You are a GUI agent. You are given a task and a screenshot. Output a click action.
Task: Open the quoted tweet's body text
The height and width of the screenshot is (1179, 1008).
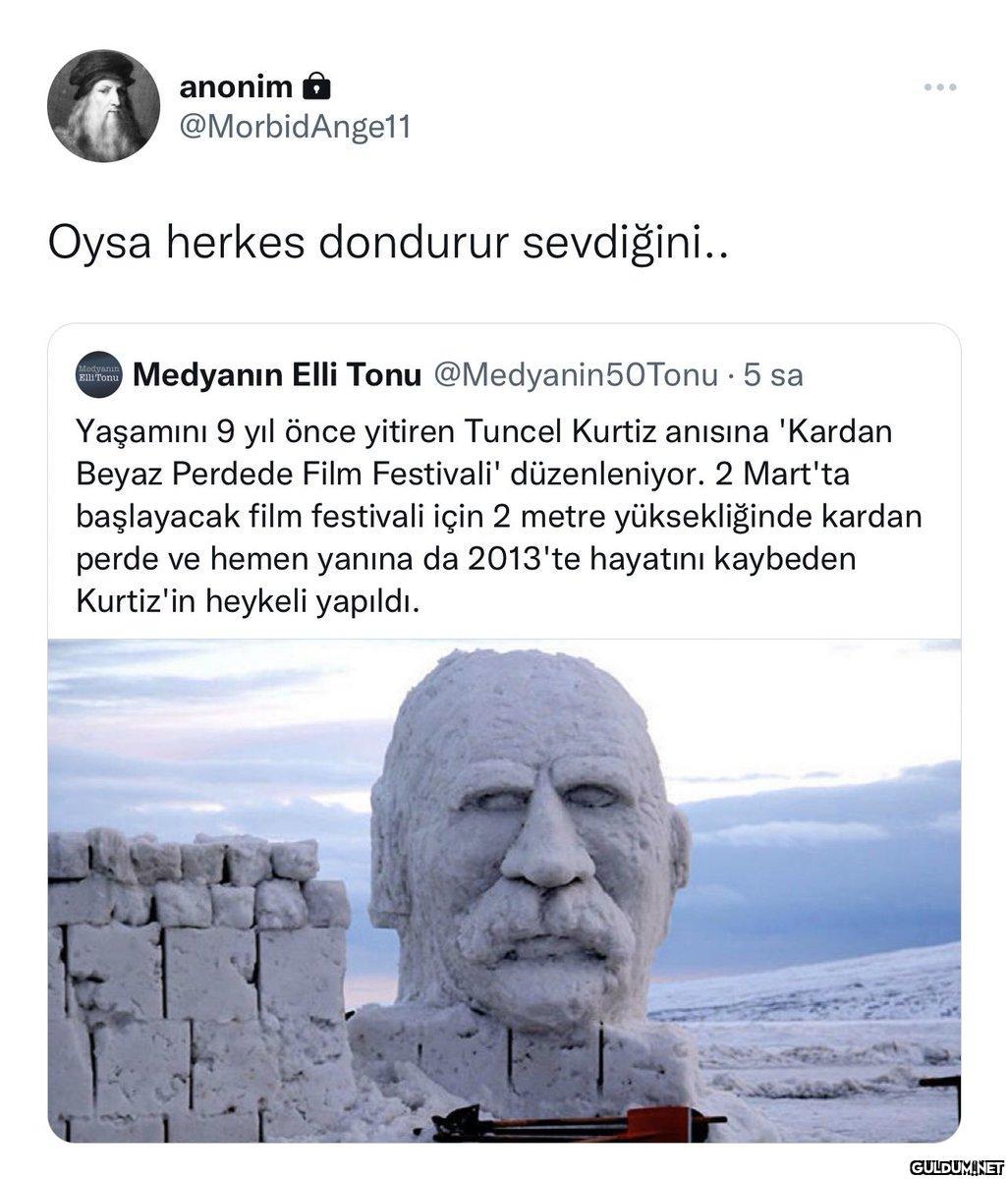pos(489,516)
